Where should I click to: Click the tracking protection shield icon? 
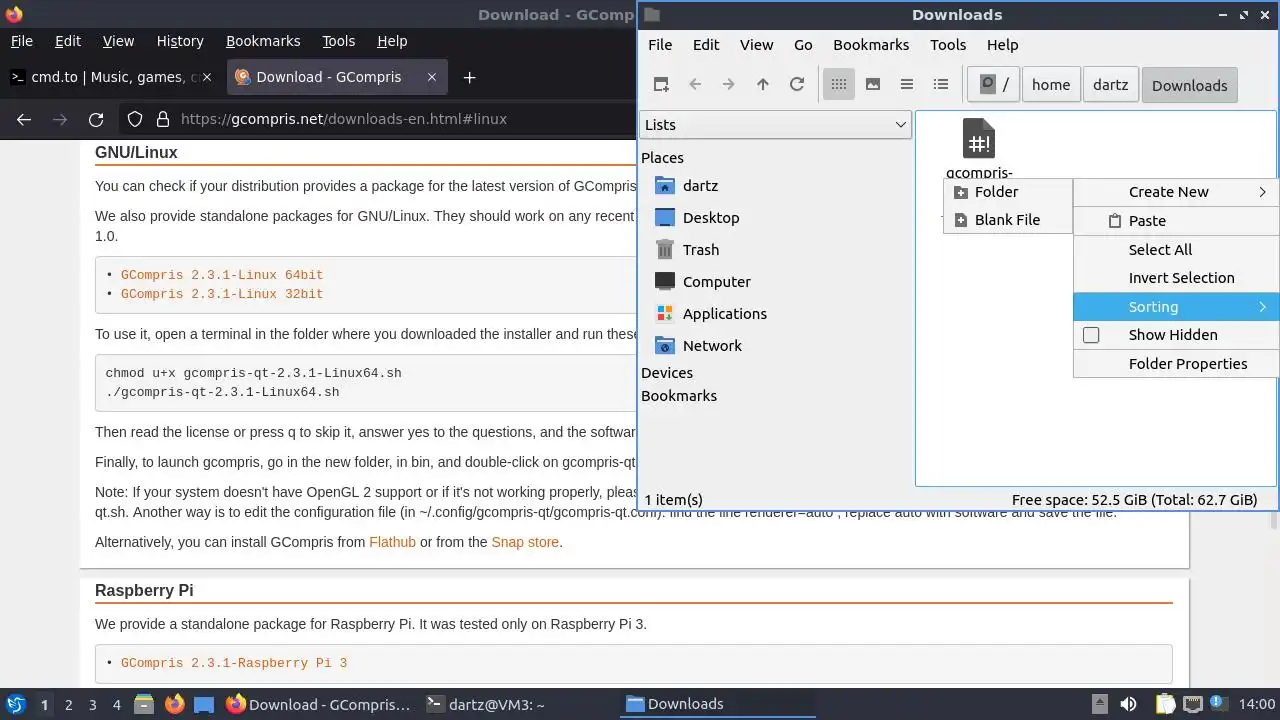(135, 119)
